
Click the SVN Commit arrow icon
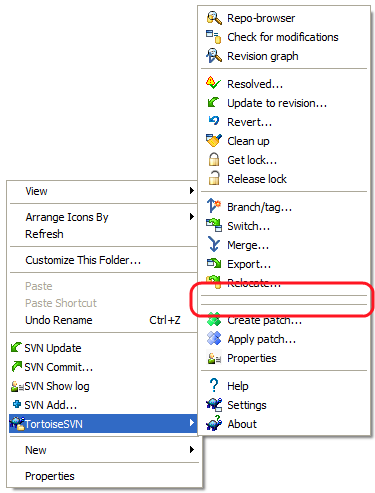tap(17, 366)
